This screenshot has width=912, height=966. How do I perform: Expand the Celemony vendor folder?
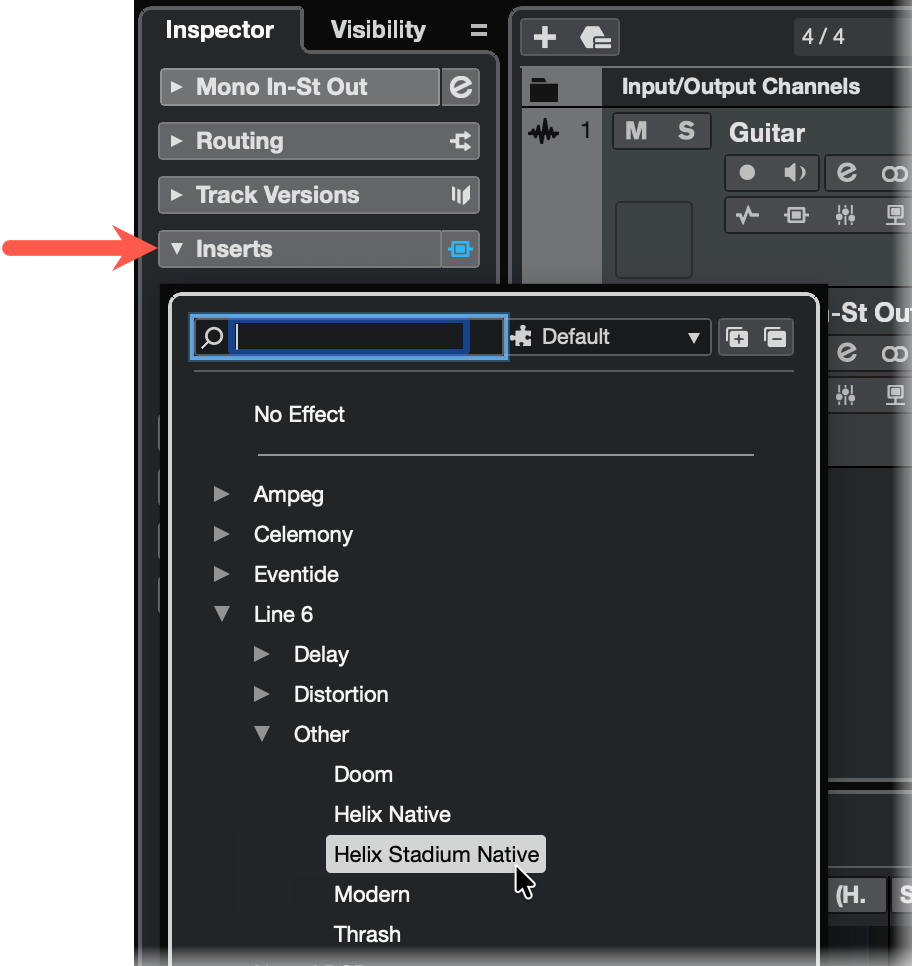pos(221,534)
